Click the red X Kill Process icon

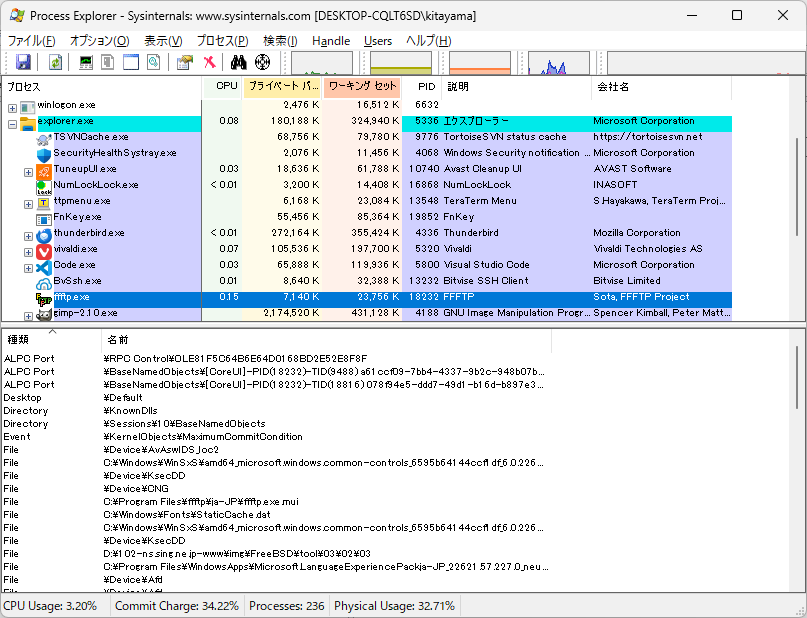point(209,62)
